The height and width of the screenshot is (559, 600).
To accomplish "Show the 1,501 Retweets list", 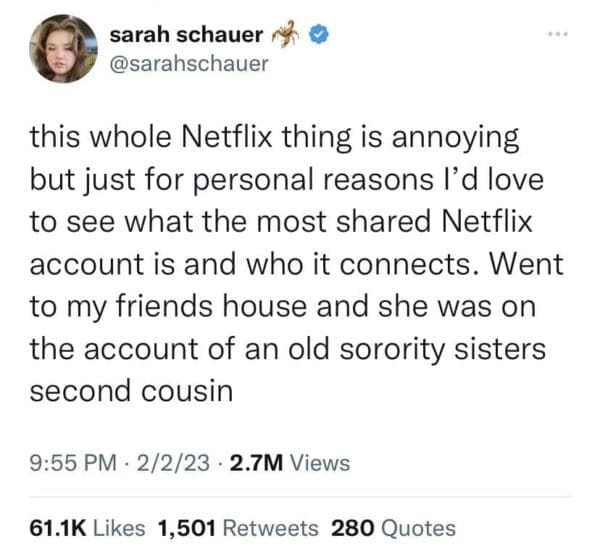I will click(238, 528).
